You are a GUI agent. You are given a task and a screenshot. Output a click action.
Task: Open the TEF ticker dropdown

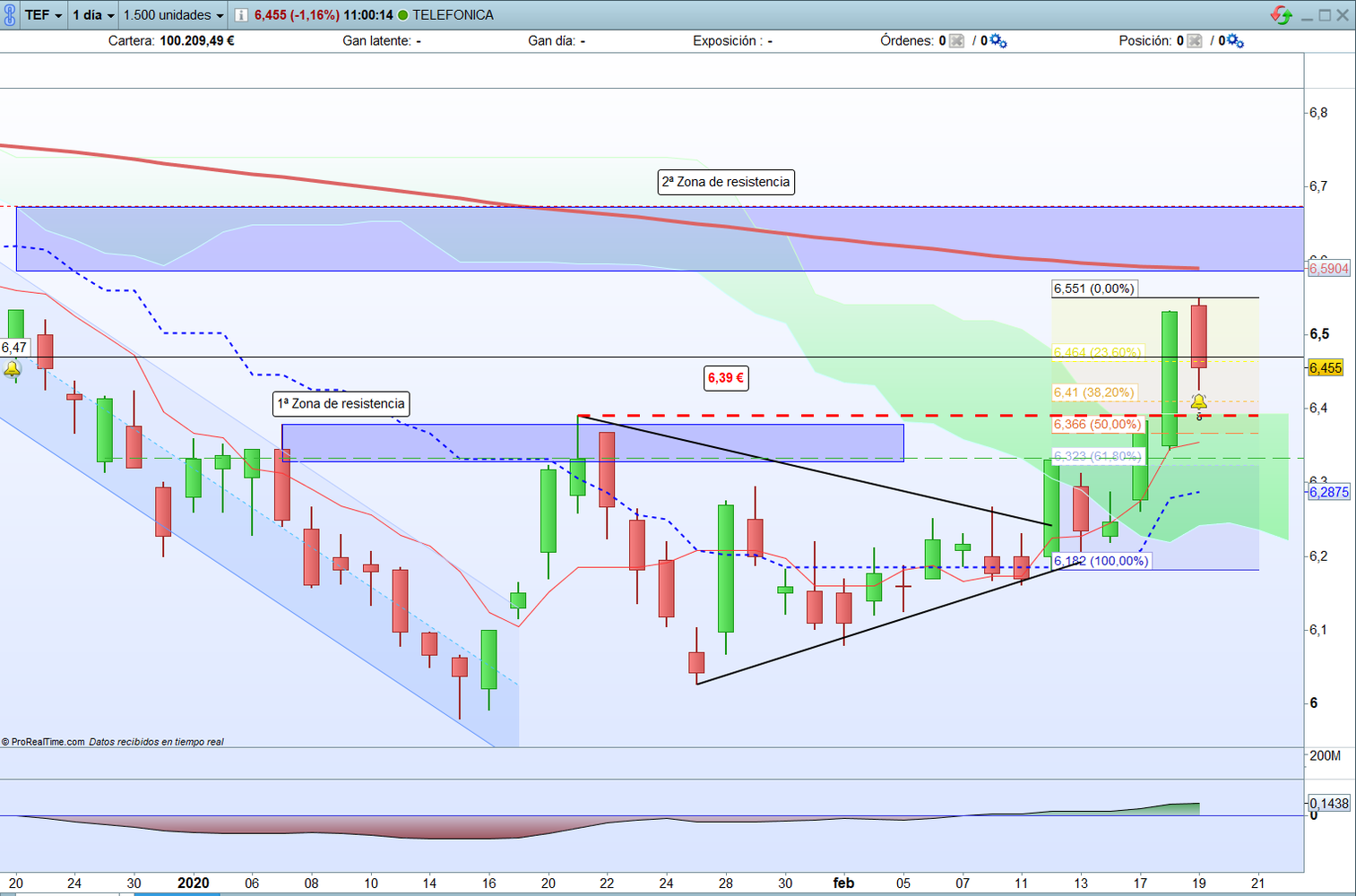[x=44, y=15]
